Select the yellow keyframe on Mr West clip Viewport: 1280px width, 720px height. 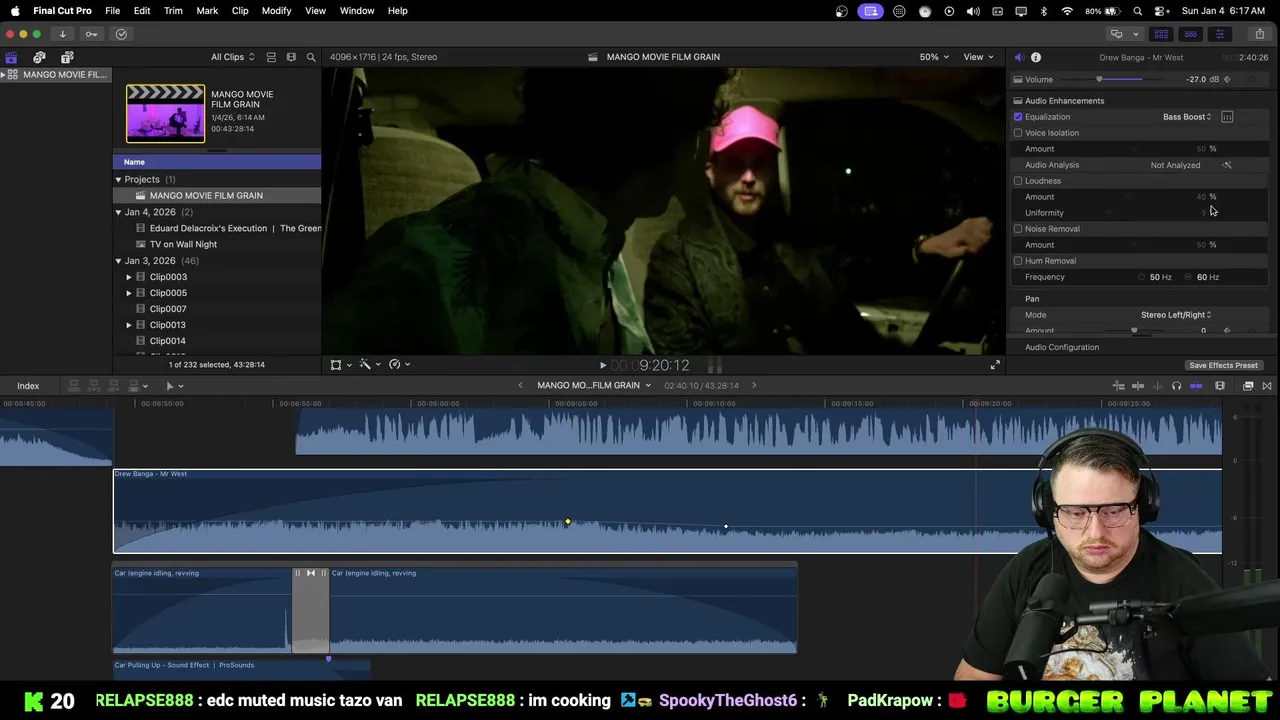pos(567,522)
